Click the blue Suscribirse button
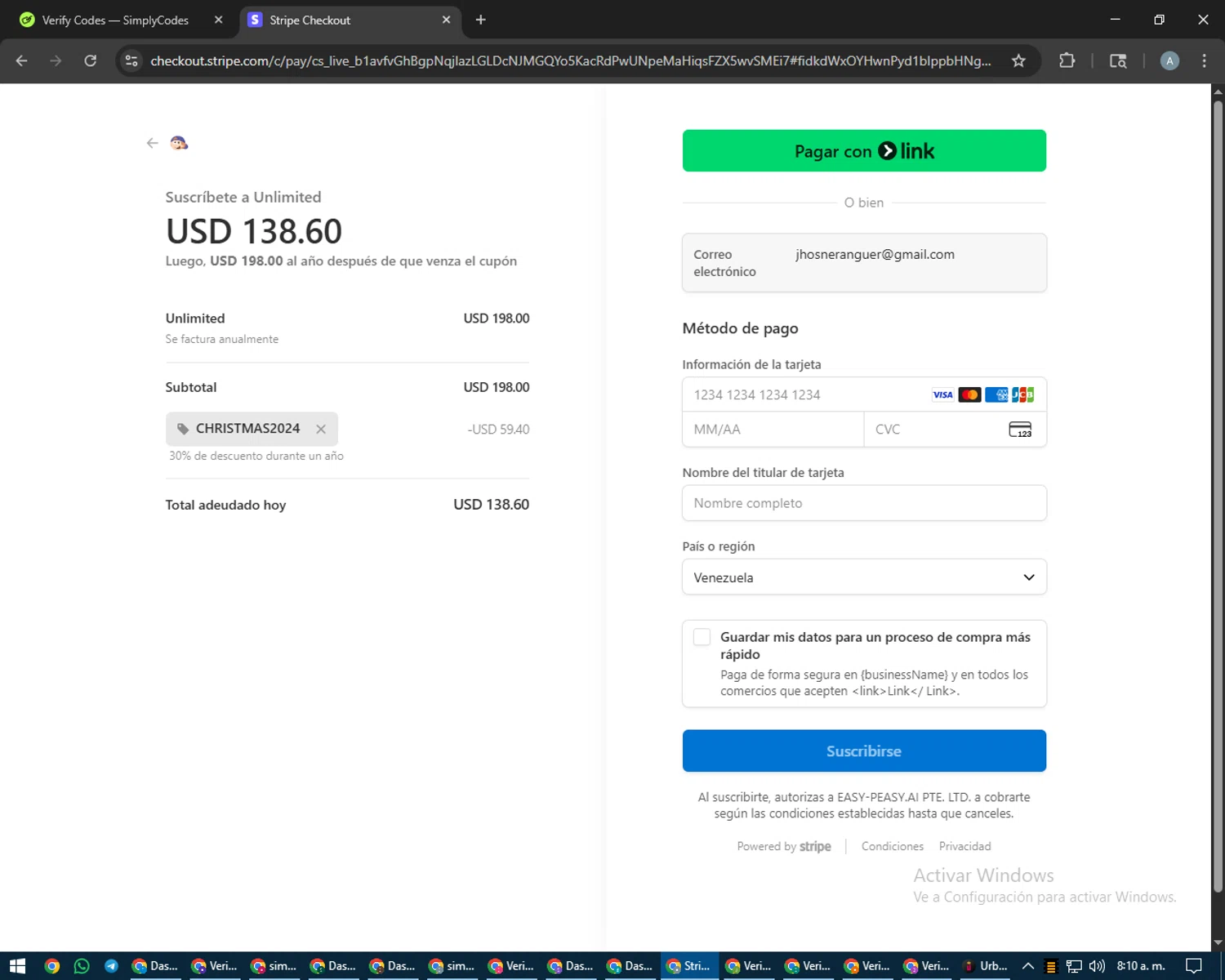 pos(864,751)
